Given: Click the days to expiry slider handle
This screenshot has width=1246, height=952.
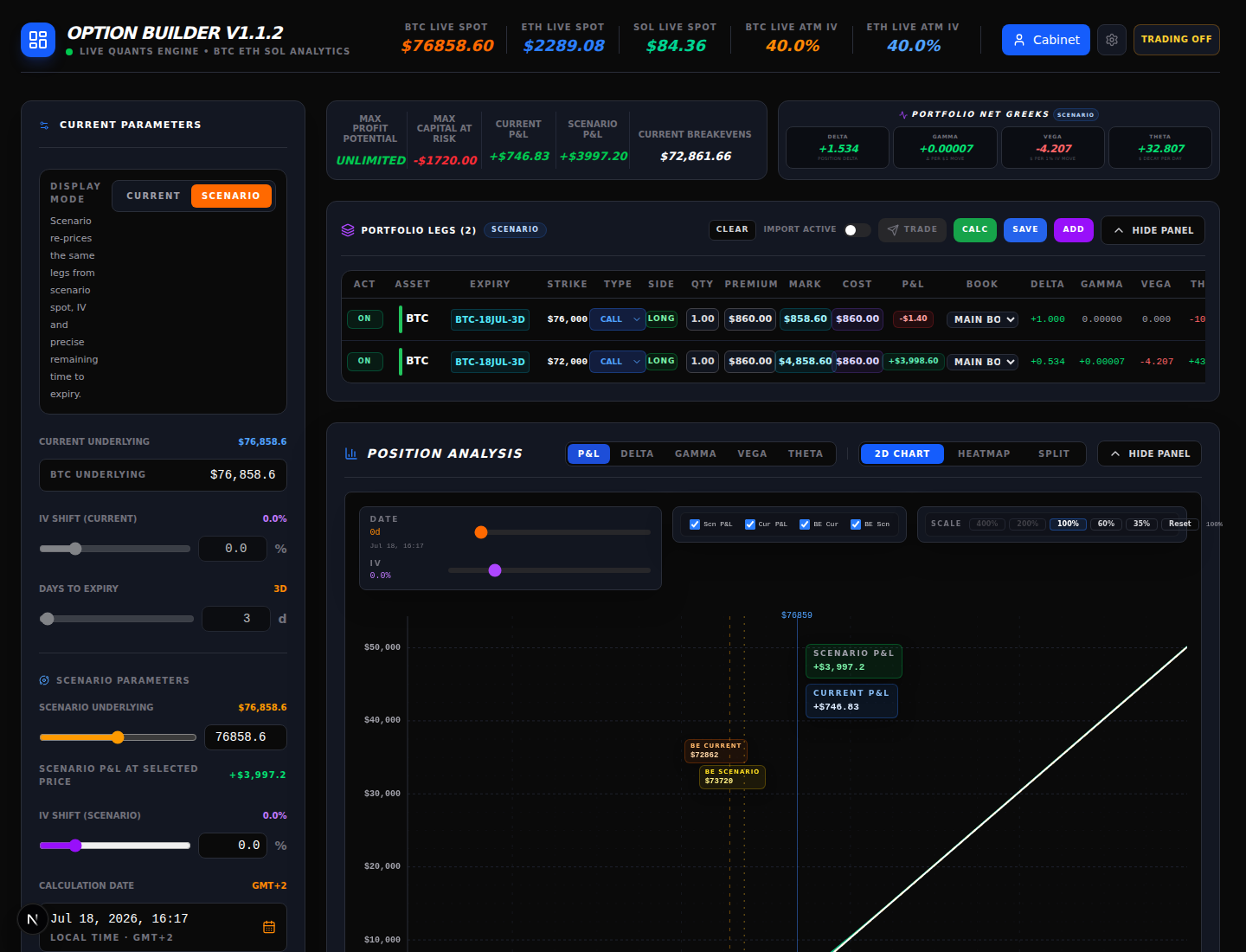Looking at the screenshot, I should (48, 619).
